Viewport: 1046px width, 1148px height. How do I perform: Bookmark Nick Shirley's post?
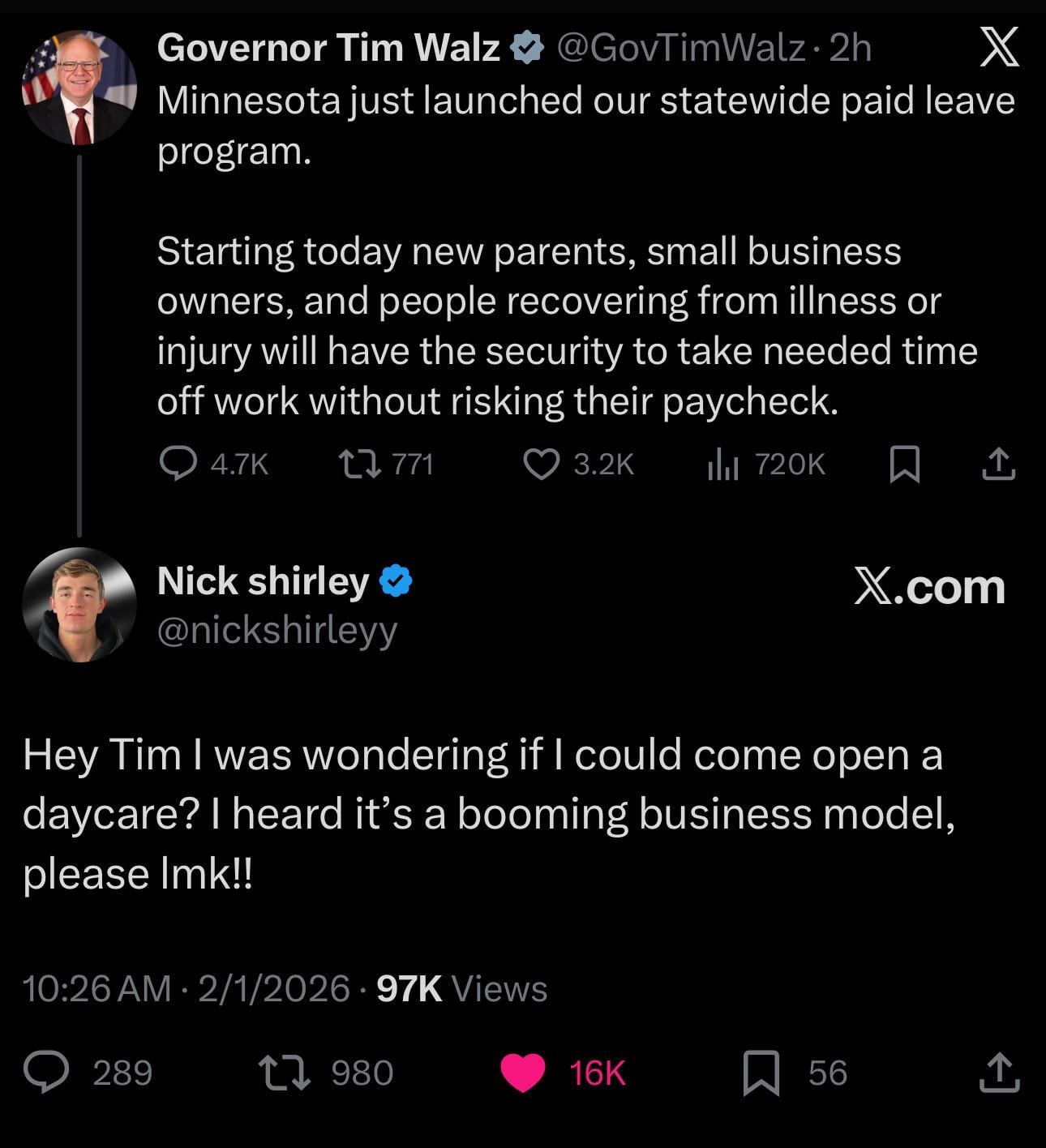coord(761,1072)
